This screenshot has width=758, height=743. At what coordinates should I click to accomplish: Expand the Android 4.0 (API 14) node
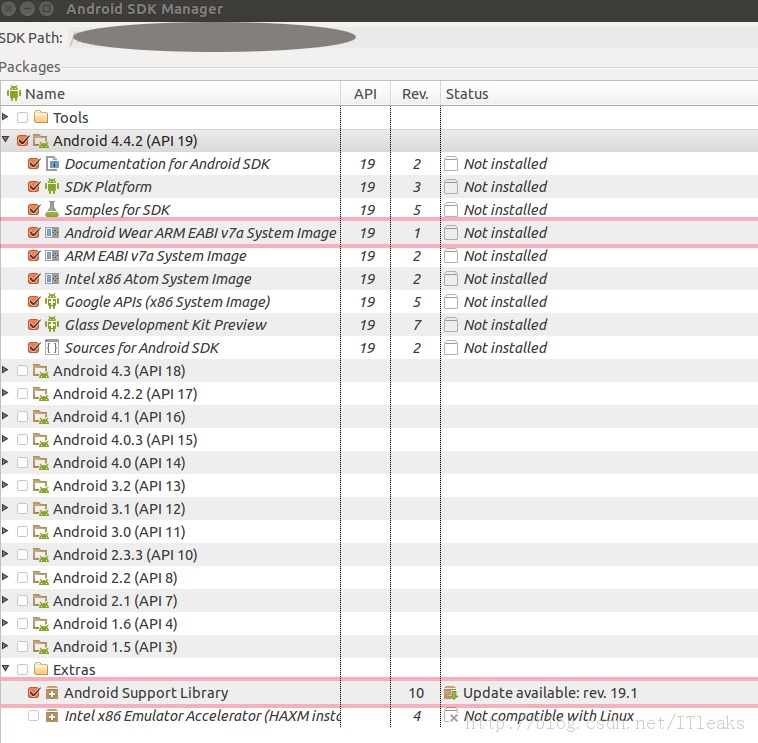[5, 462]
